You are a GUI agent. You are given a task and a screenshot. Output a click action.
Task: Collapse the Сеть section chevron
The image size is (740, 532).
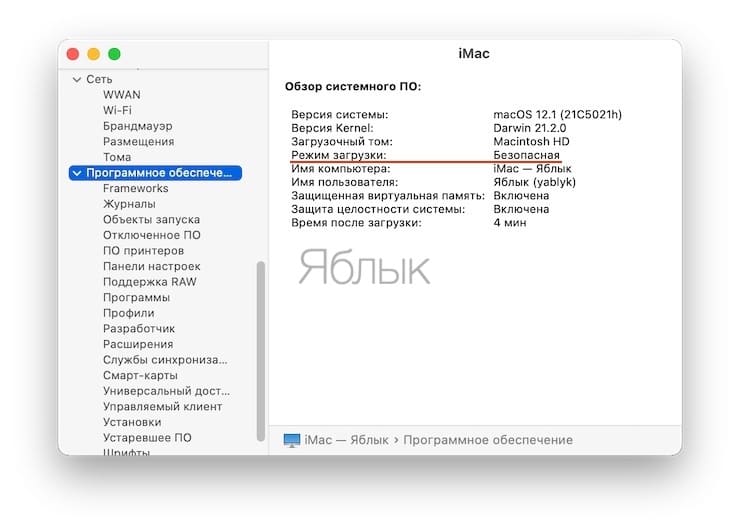(x=76, y=80)
